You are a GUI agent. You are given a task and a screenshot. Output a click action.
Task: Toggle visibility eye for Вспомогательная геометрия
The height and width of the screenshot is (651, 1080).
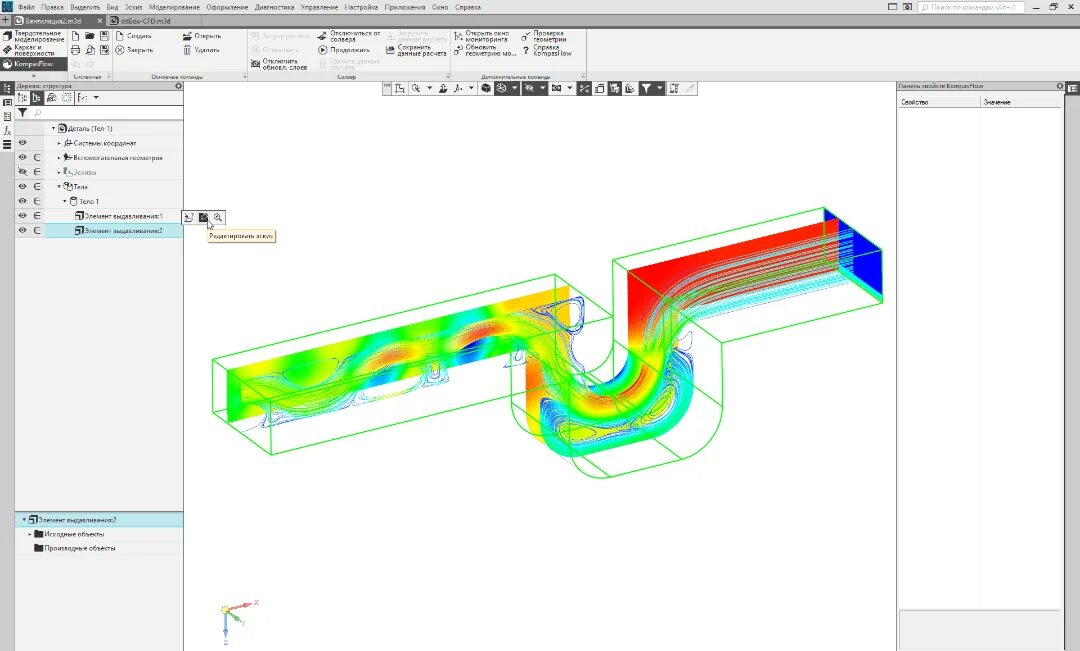[x=23, y=157]
